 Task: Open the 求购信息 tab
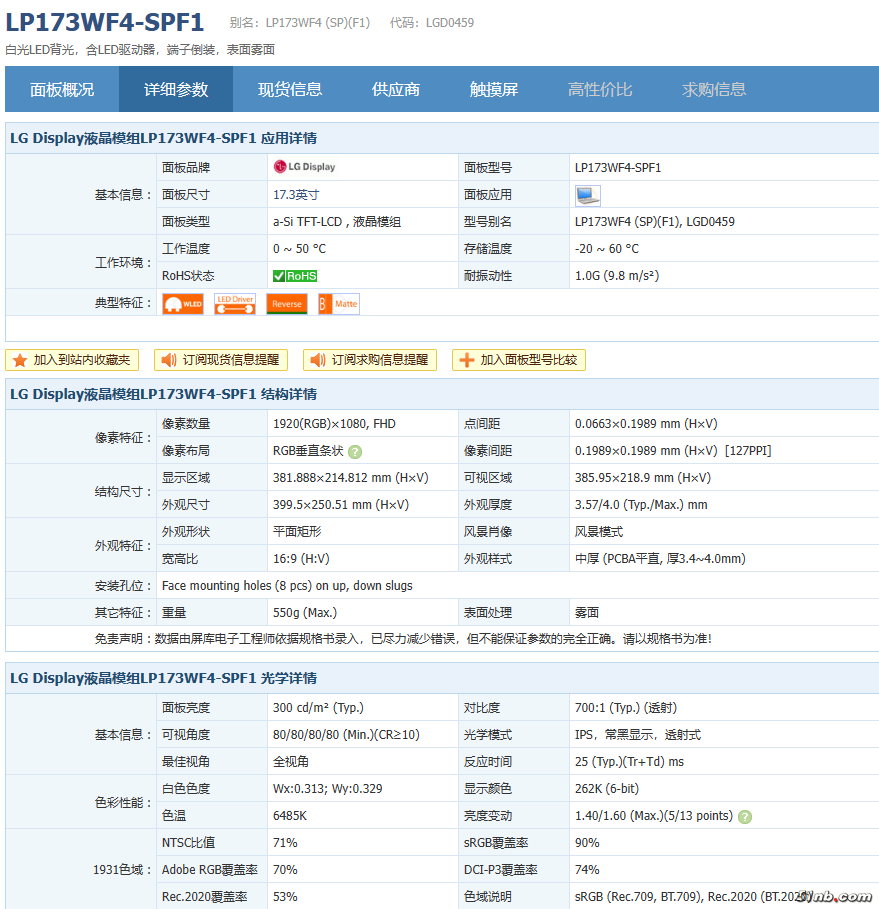click(714, 89)
